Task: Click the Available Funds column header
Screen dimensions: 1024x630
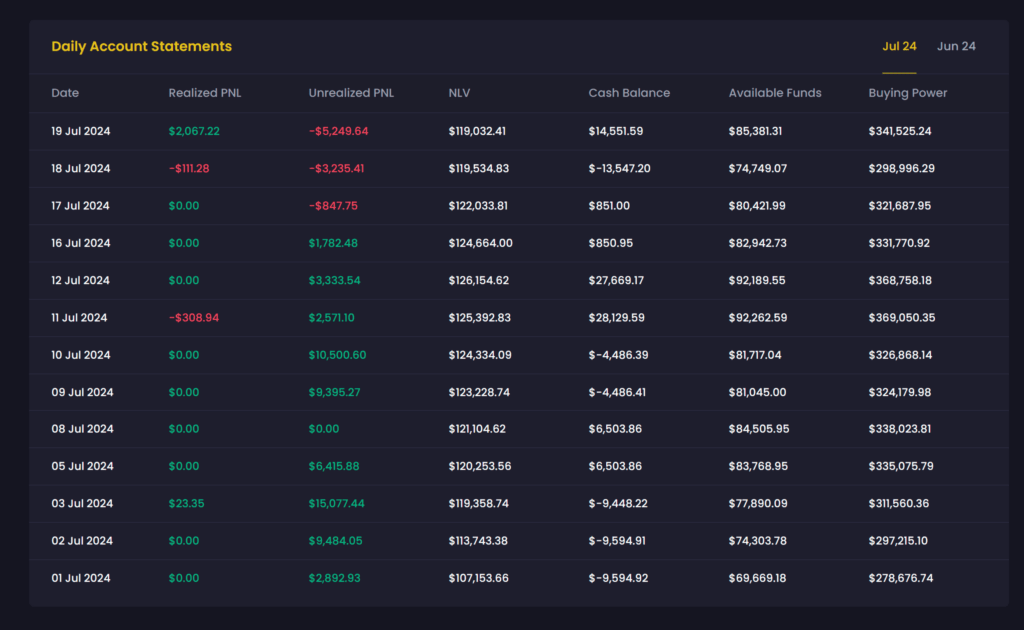Action: (x=775, y=92)
